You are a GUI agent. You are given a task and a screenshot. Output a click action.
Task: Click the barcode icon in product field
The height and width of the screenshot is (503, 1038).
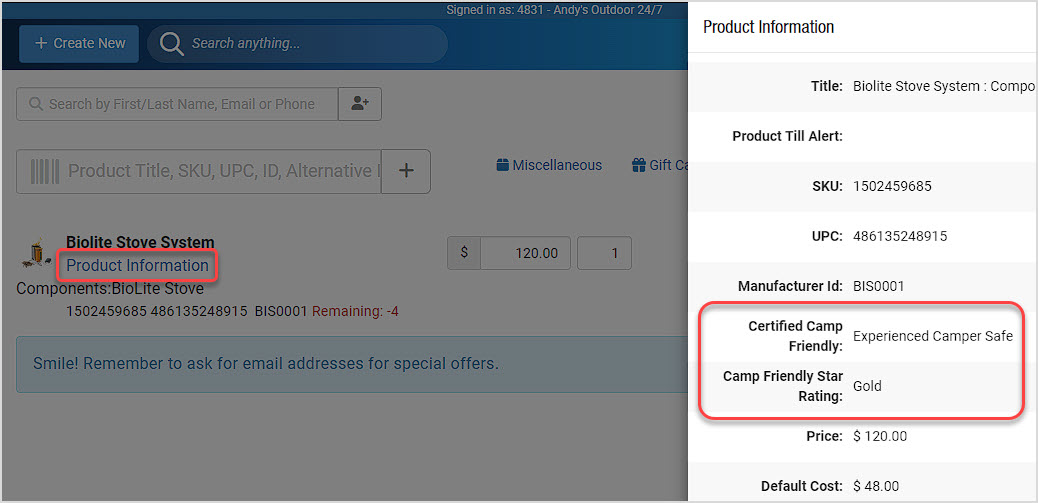(45, 171)
